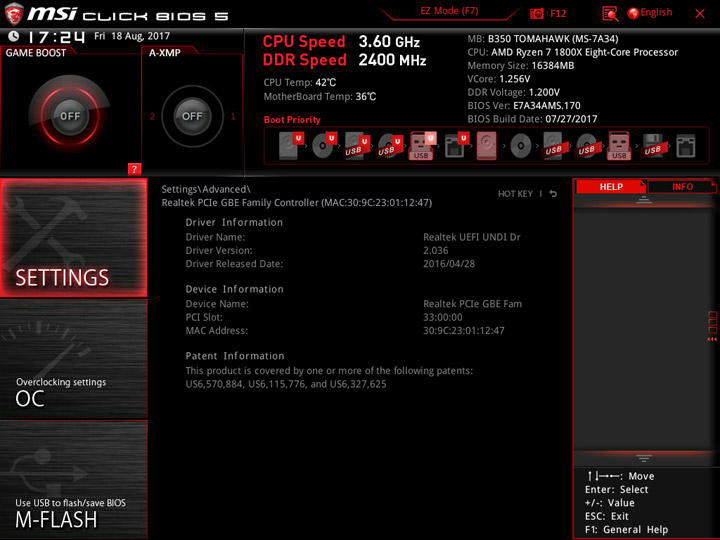Image resolution: width=720 pixels, height=540 pixels.
Task: Open the red question mark help
Action: click(134, 169)
